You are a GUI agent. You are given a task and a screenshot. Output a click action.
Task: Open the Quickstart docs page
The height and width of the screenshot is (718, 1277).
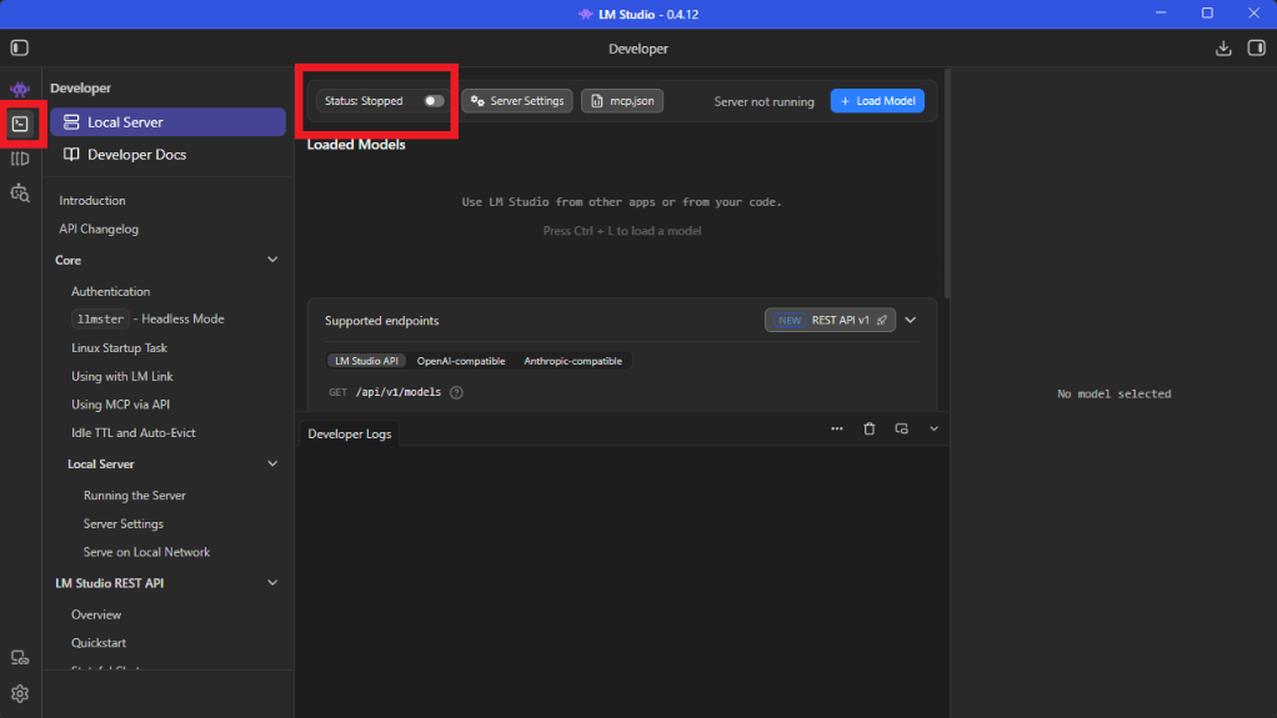98,643
